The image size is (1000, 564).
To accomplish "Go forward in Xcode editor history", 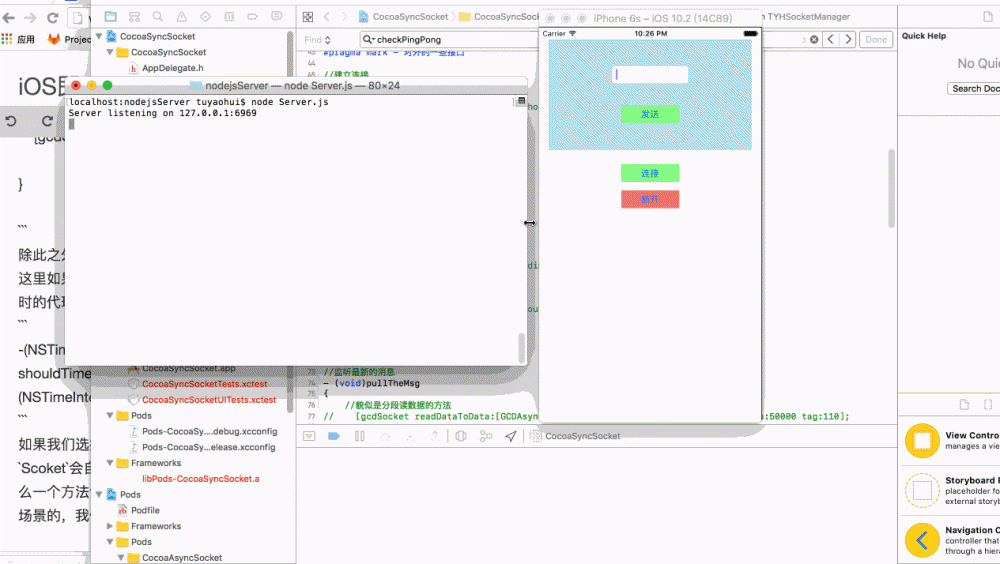I will [345, 17].
